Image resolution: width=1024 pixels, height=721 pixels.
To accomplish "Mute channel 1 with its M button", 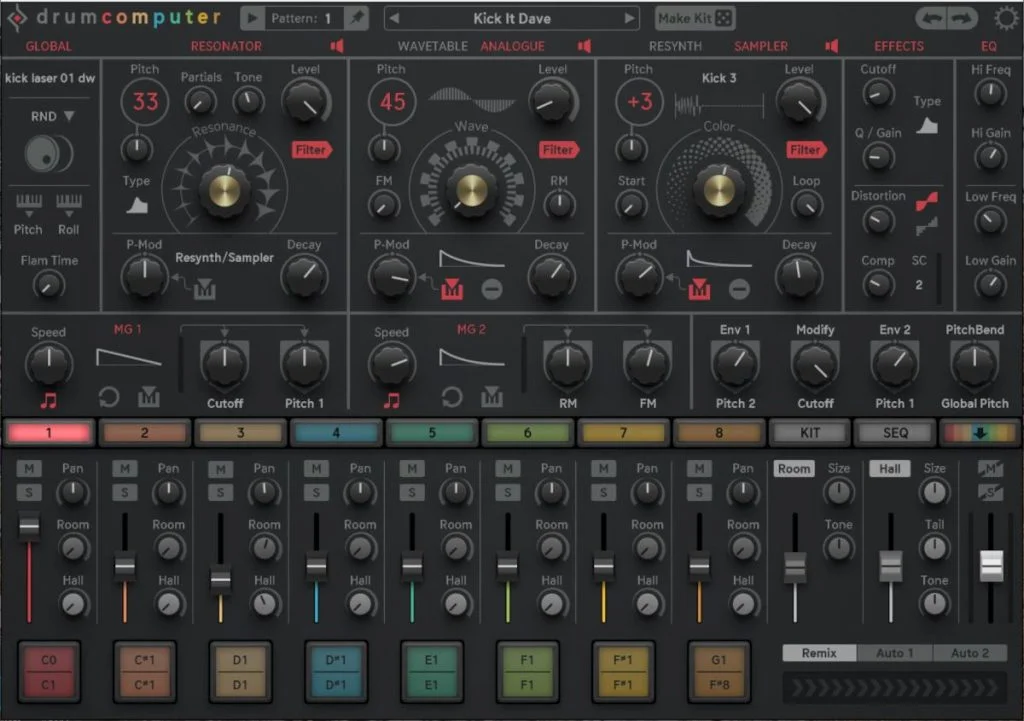I will pyautogui.click(x=28, y=468).
